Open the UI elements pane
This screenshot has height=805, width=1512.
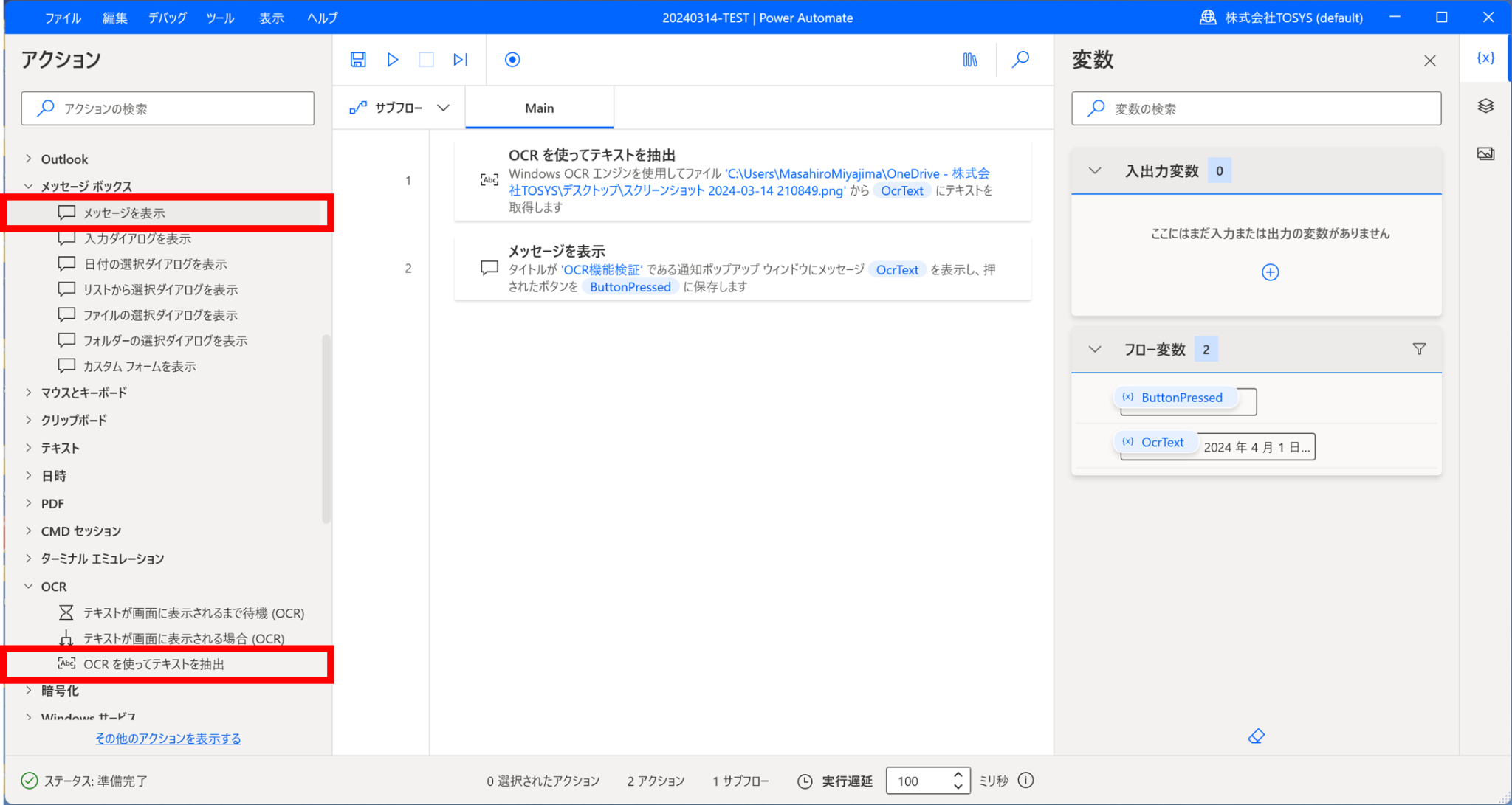coord(1485,106)
